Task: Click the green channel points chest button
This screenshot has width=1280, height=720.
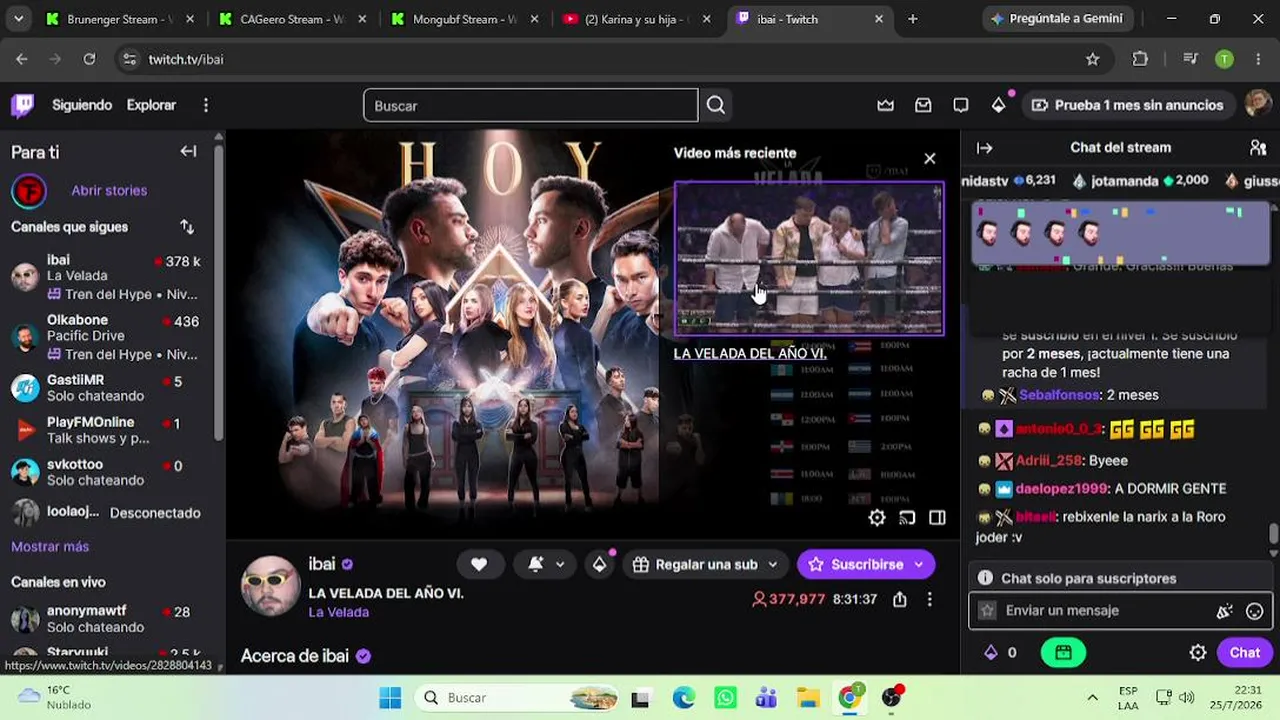Action: pos(1063,653)
